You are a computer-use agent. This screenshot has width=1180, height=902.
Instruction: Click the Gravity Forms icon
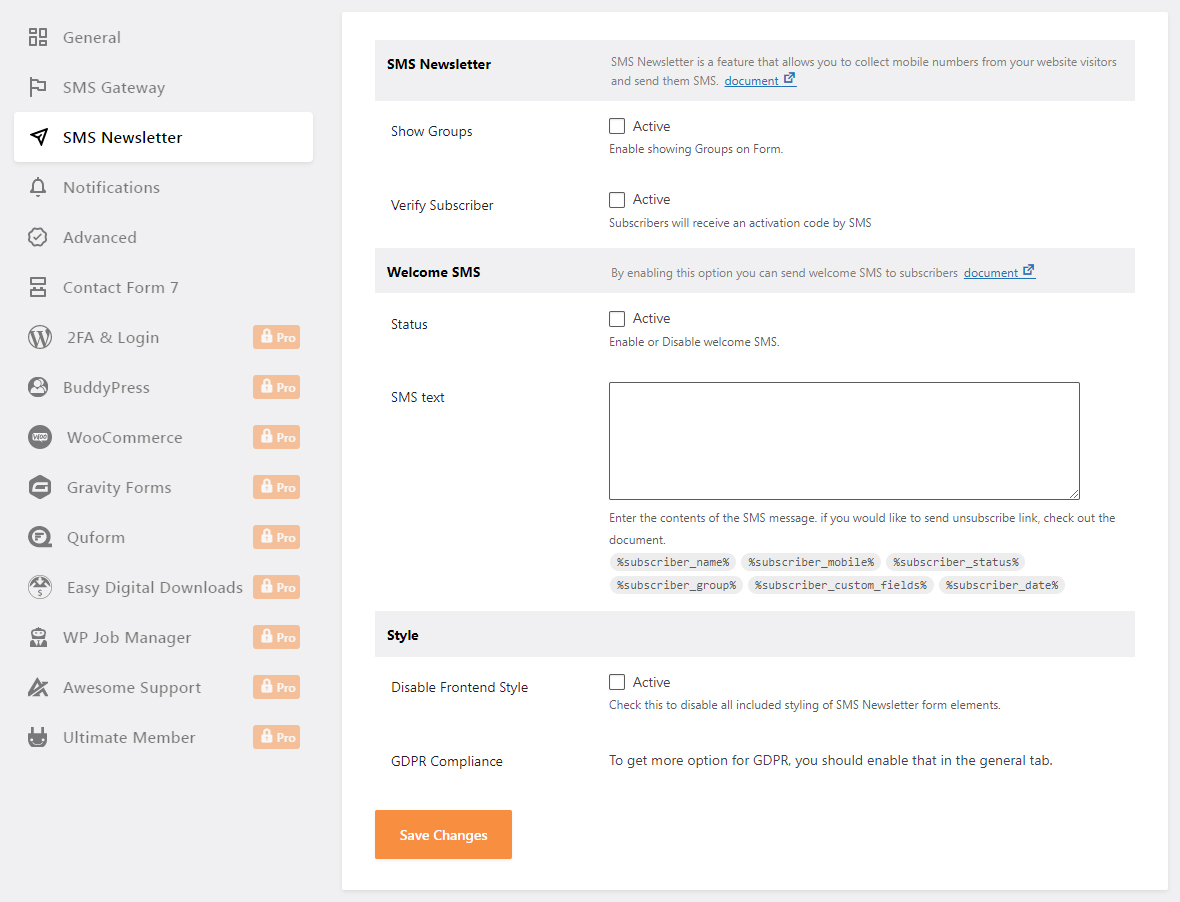pos(40,488)
